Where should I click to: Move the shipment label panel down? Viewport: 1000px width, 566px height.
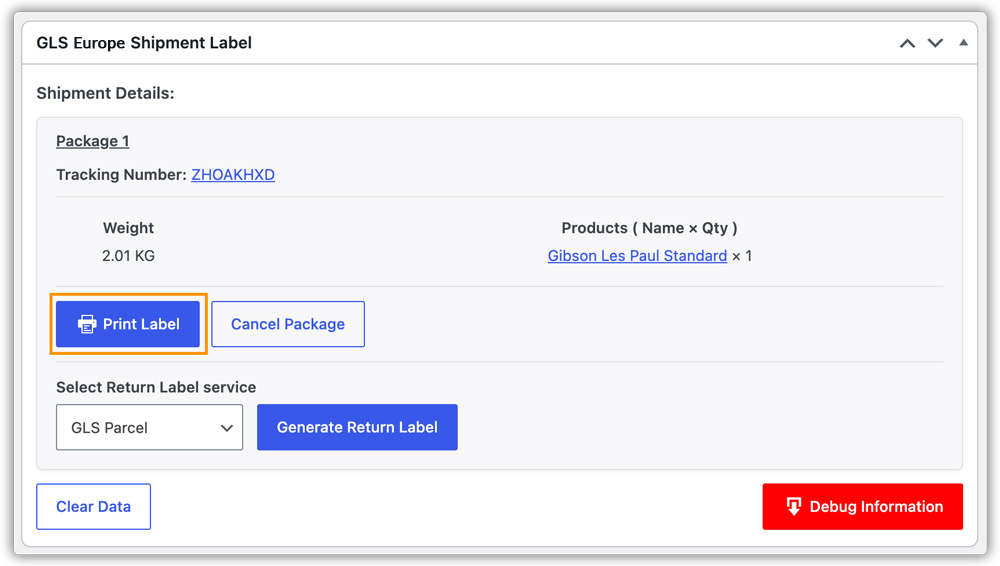tap(935, 43)
